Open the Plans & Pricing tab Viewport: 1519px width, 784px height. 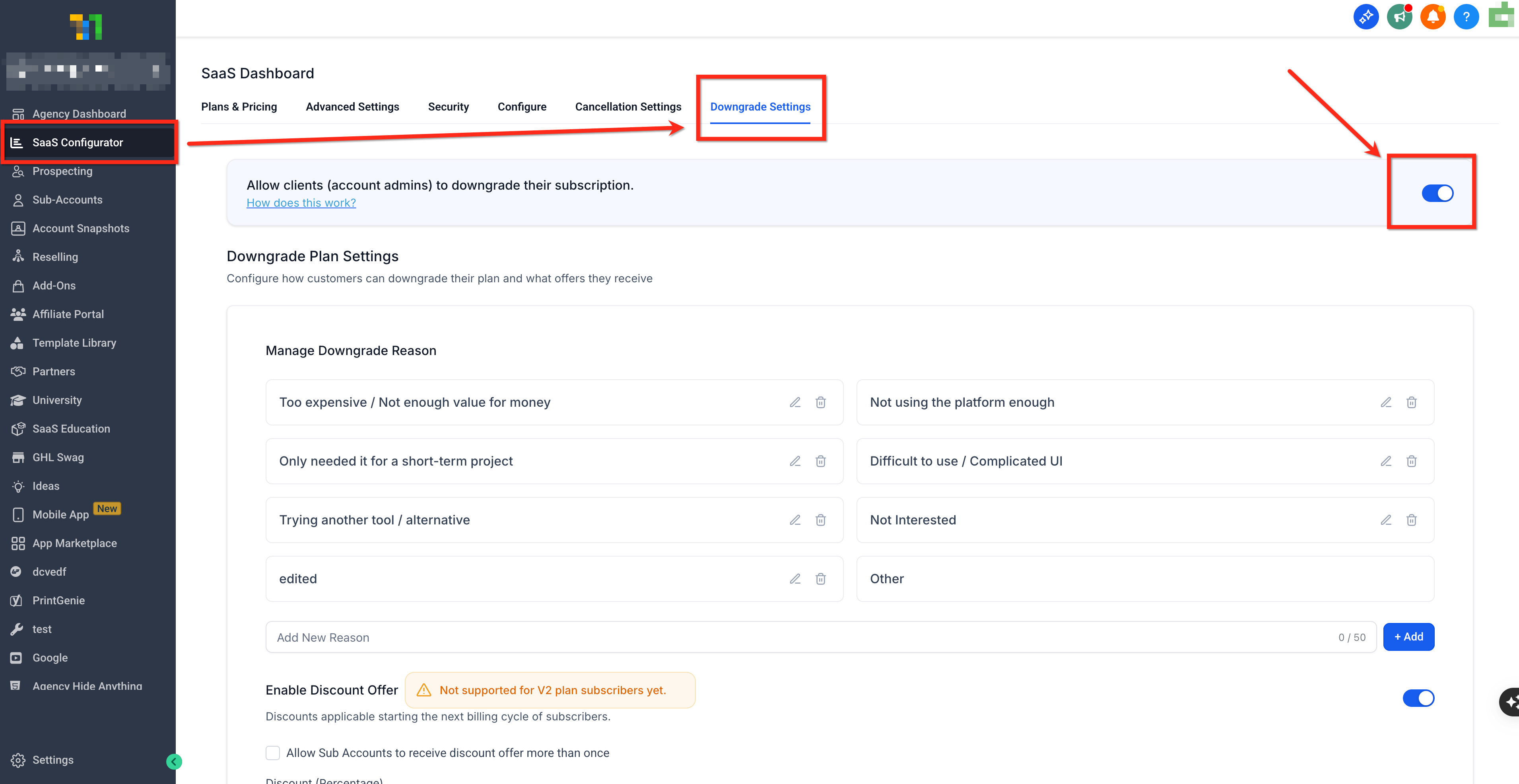pos(239,107)
